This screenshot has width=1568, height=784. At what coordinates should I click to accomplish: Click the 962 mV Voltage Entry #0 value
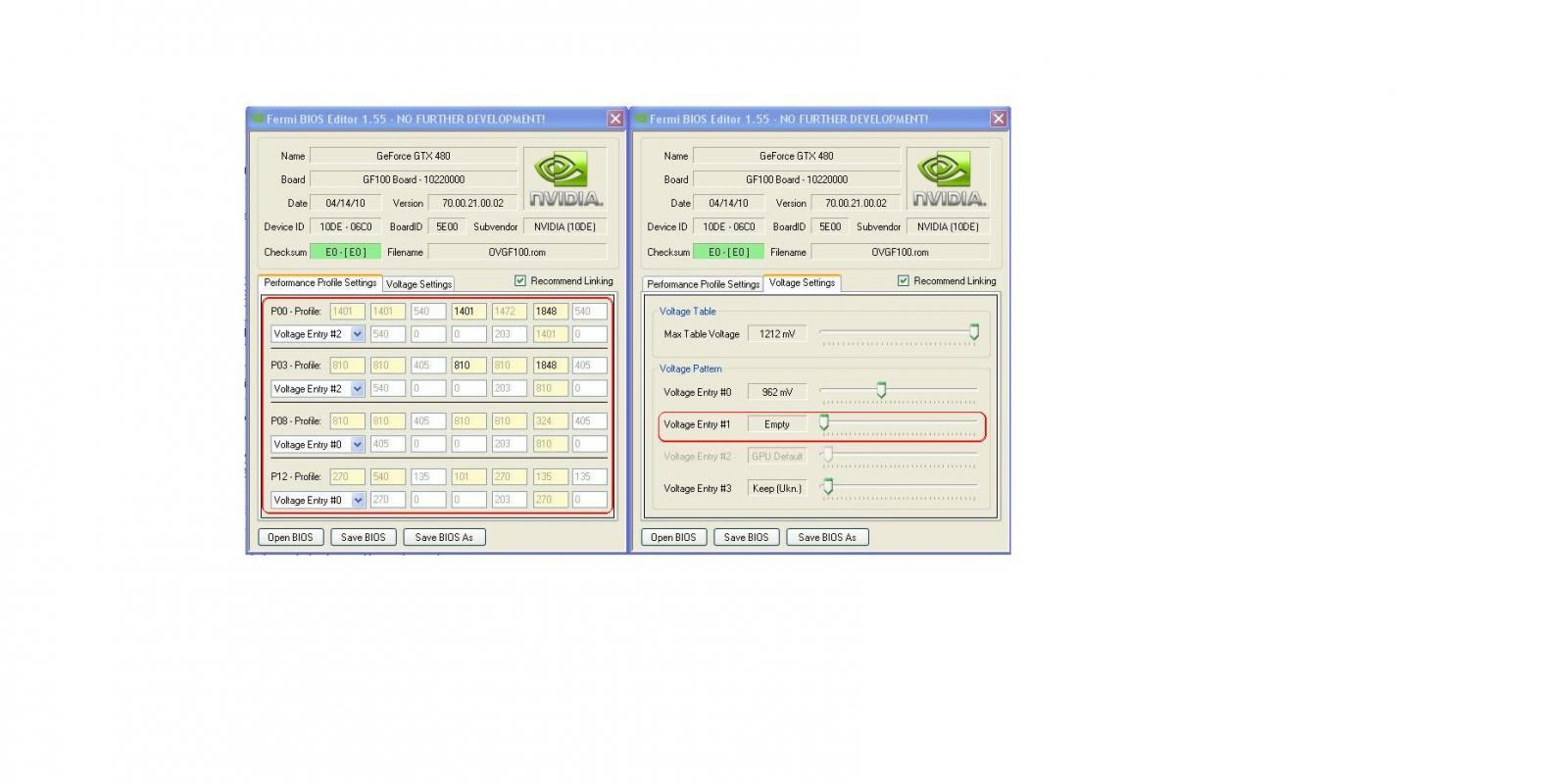(777, 392)
